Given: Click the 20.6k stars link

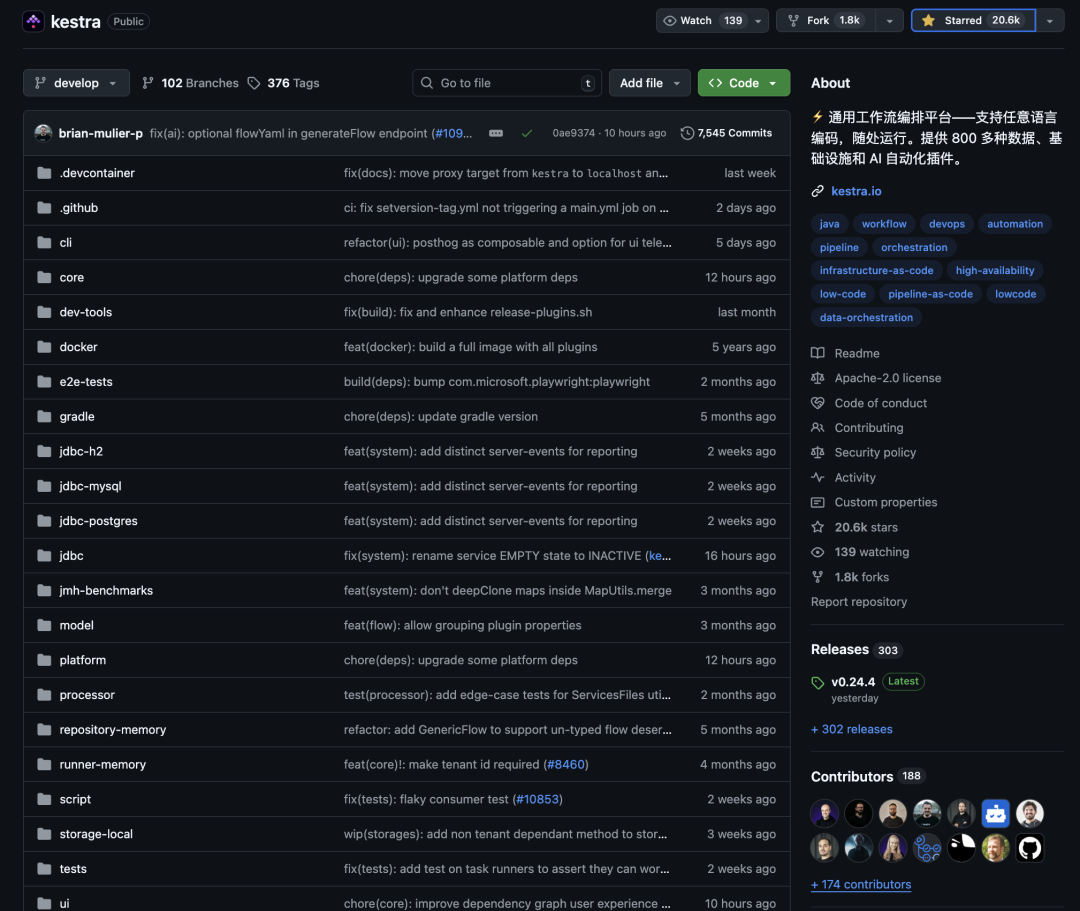Looking at the screenshot, I should (x=866, y=527).
